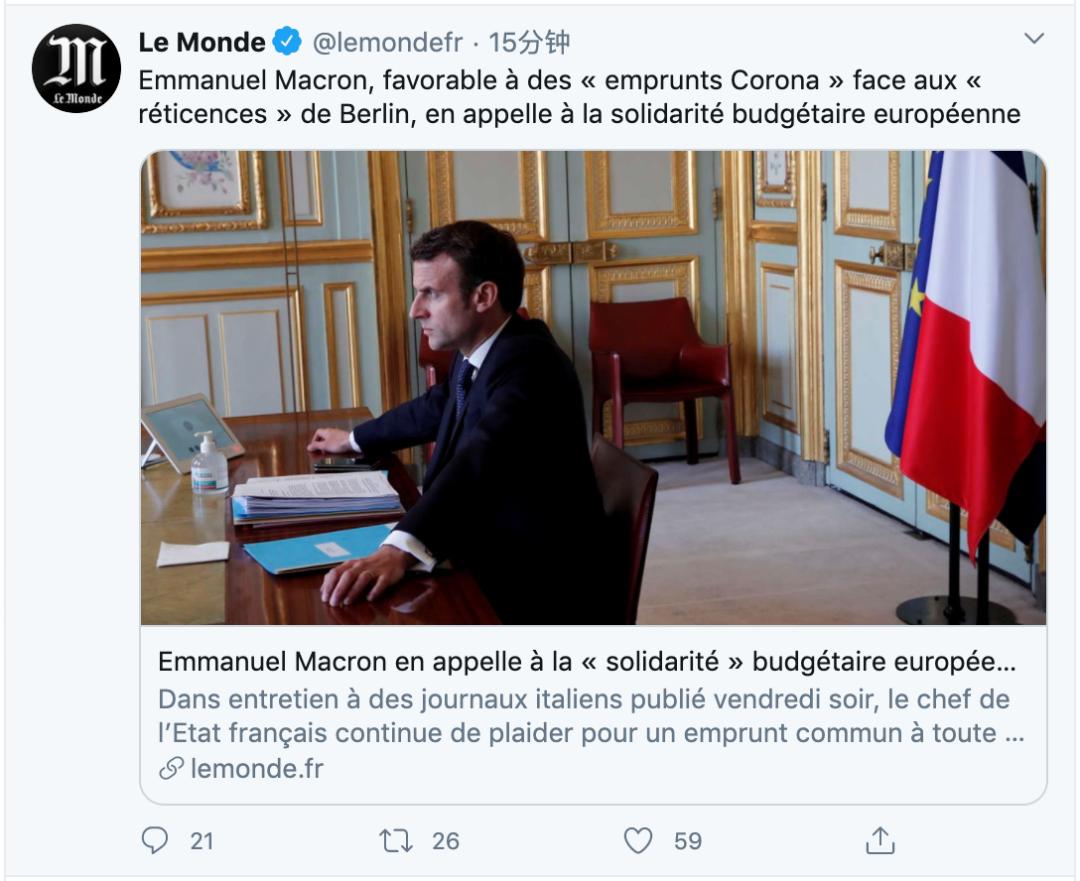Click the Le Monde display name
Viewport: 1080px width, 881px height.
click(x=202, y=42)
